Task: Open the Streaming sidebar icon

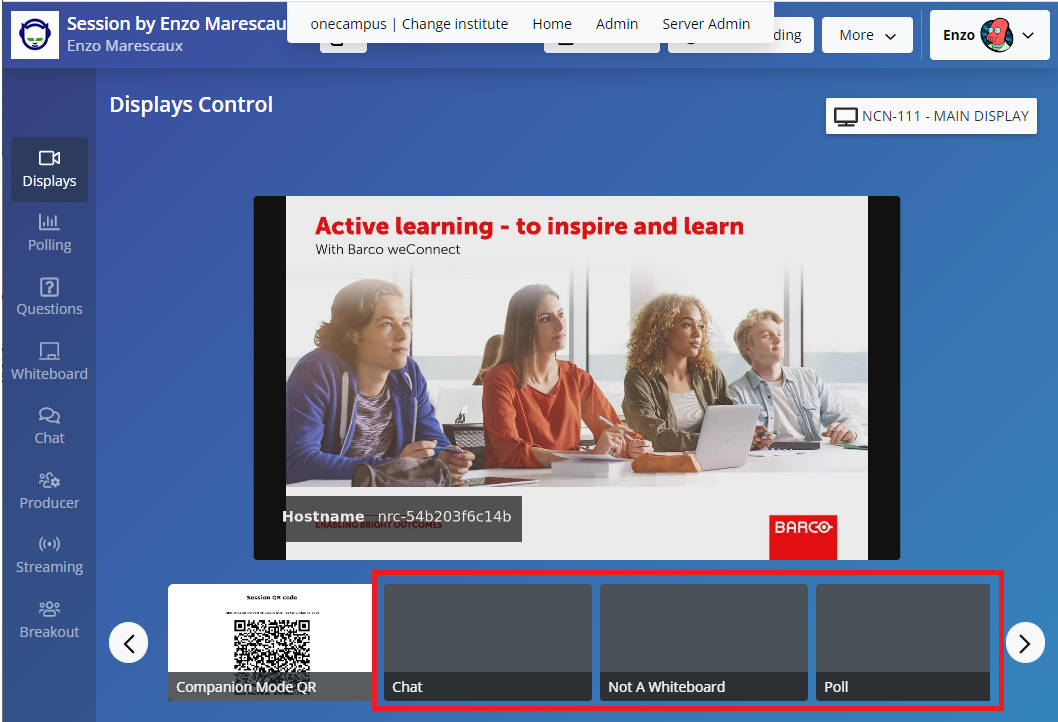Action: pyautogui.click(x=49, y=555)
